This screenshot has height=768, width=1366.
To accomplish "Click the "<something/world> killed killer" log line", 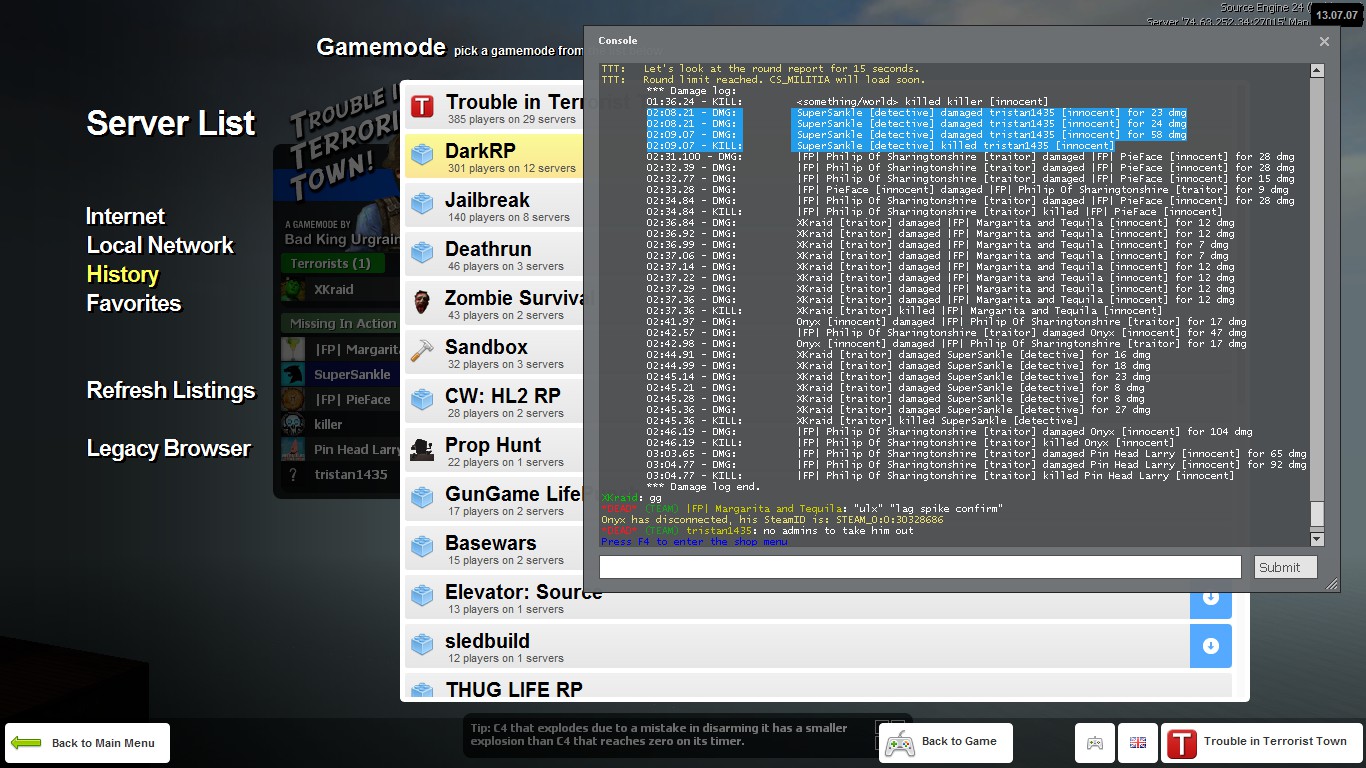I will click(845, 102).
